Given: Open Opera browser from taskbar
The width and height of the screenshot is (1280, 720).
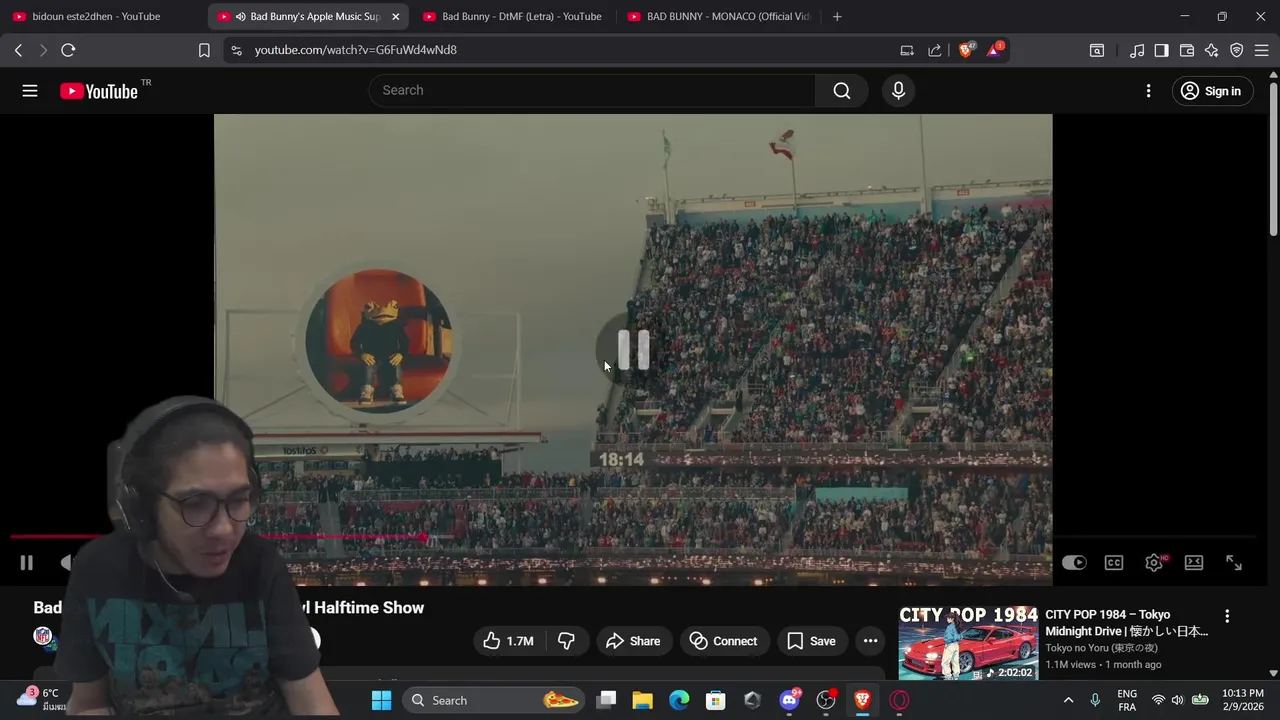Looking at the screenshot, I should click(x=899, y=700).
